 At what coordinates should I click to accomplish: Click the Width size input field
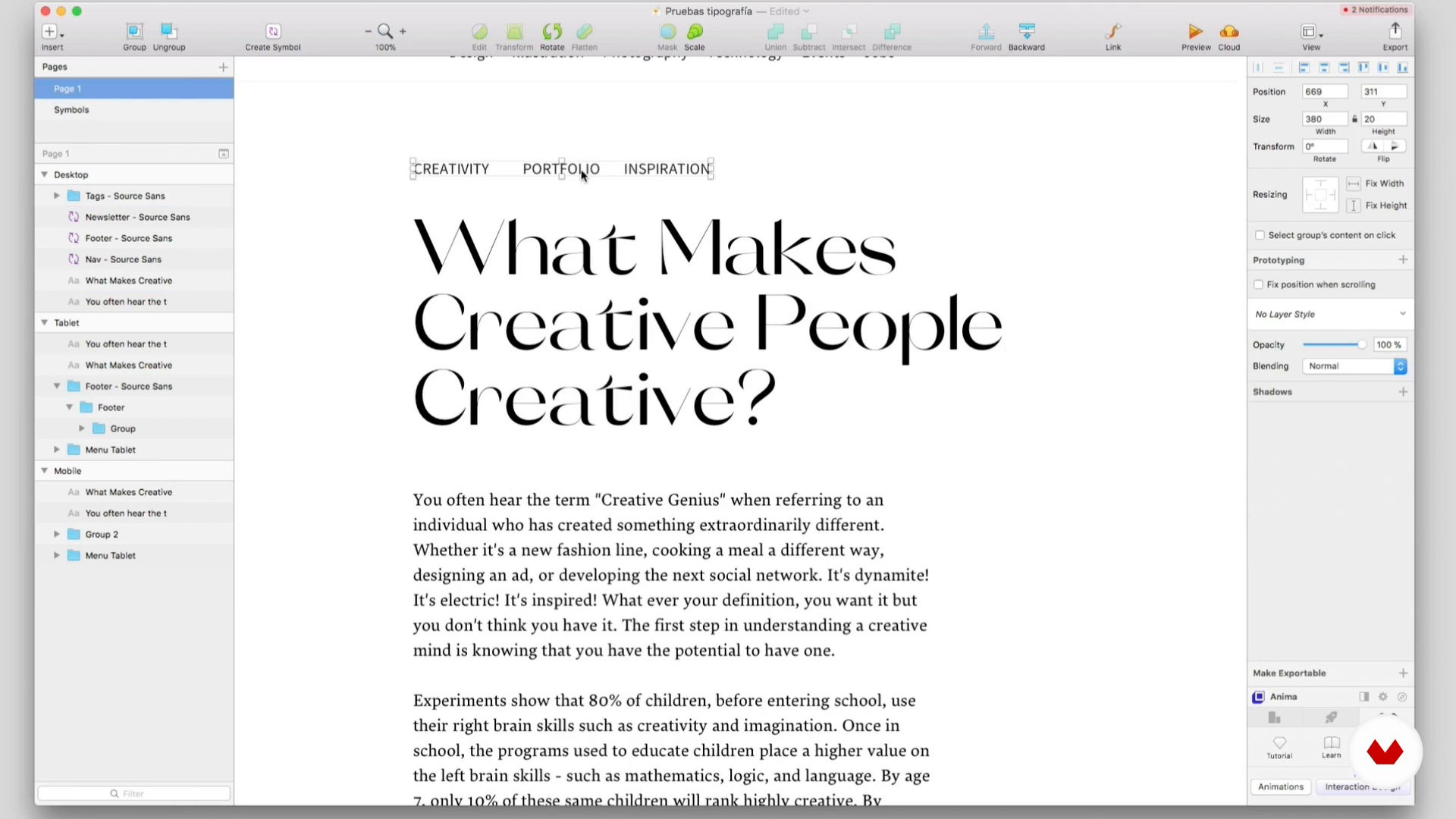coord(1325,119)
